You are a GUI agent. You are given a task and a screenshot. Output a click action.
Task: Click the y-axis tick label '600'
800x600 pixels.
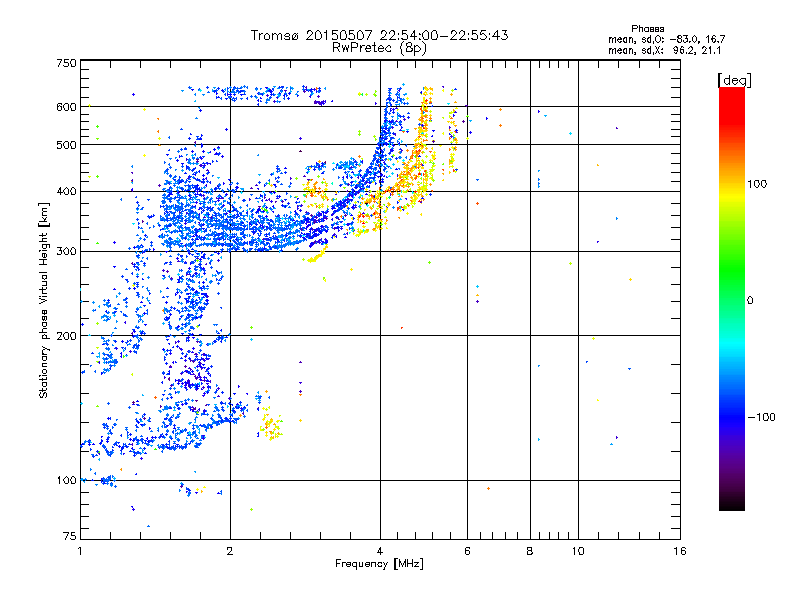coord(66,107)
